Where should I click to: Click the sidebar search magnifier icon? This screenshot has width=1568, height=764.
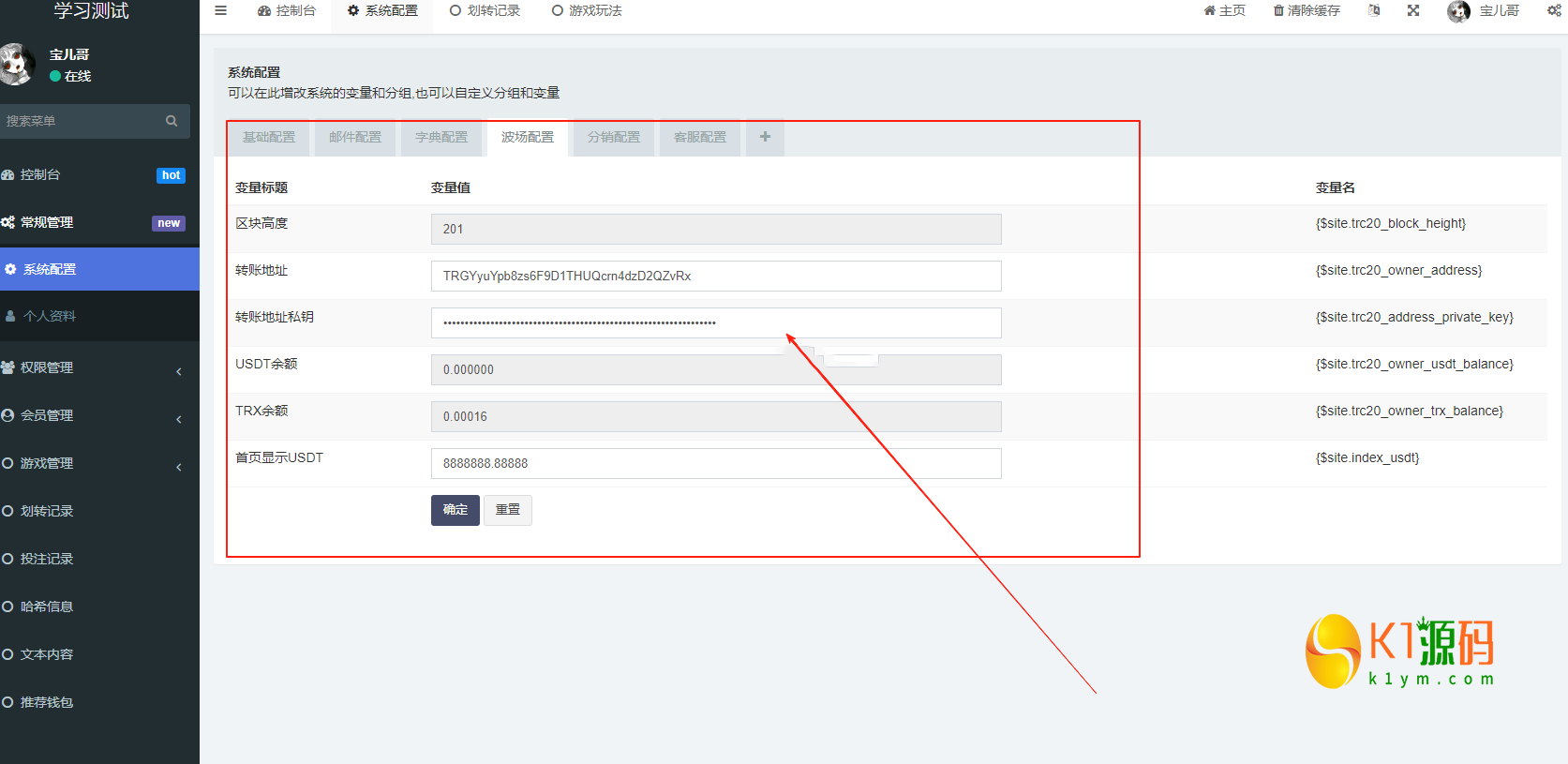(x=172, y=121)
